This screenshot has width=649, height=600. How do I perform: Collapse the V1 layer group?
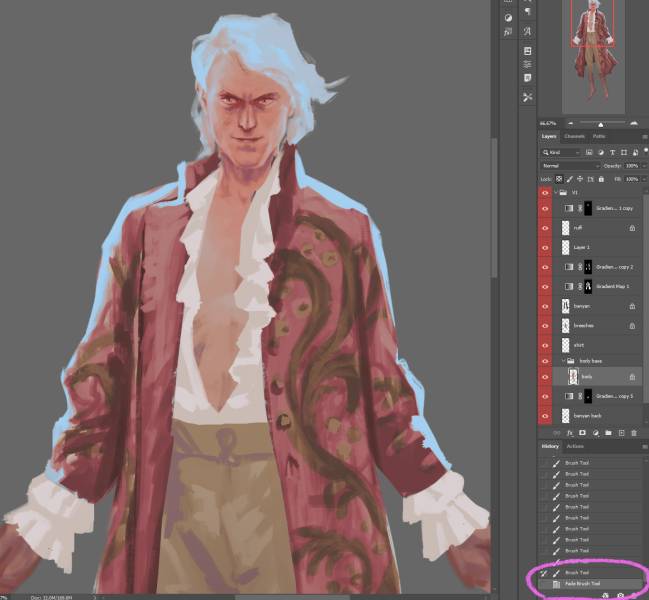(556, 190)
